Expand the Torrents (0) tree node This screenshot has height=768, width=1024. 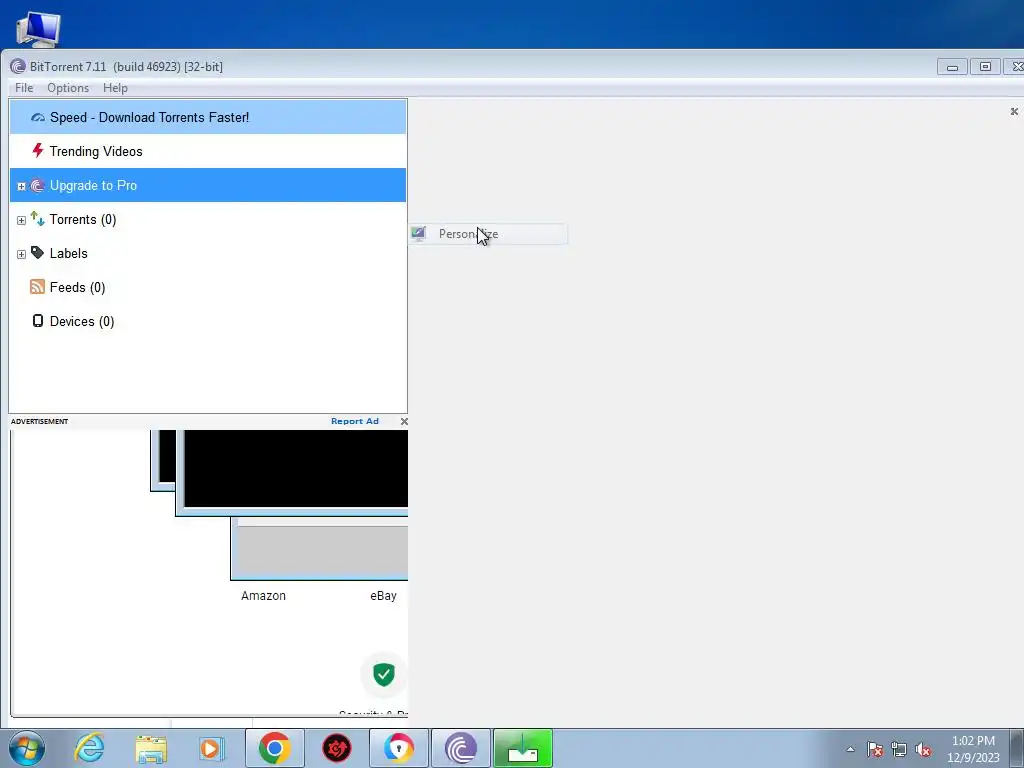22,220
